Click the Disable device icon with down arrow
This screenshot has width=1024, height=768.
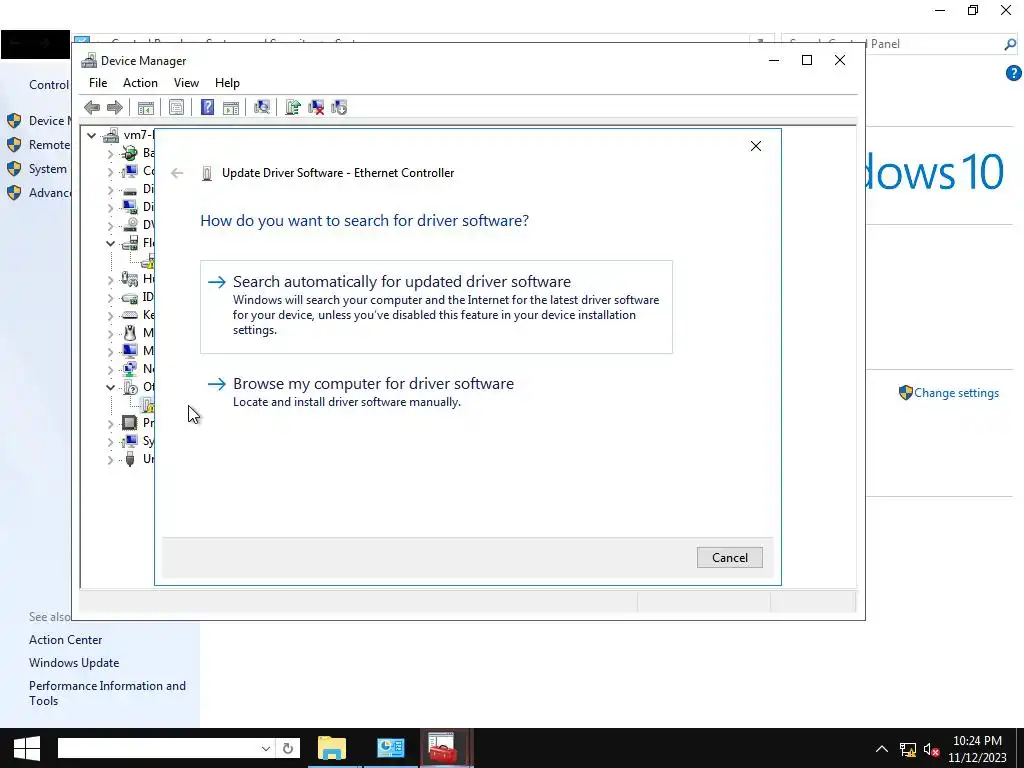click(x=339, y=107)
